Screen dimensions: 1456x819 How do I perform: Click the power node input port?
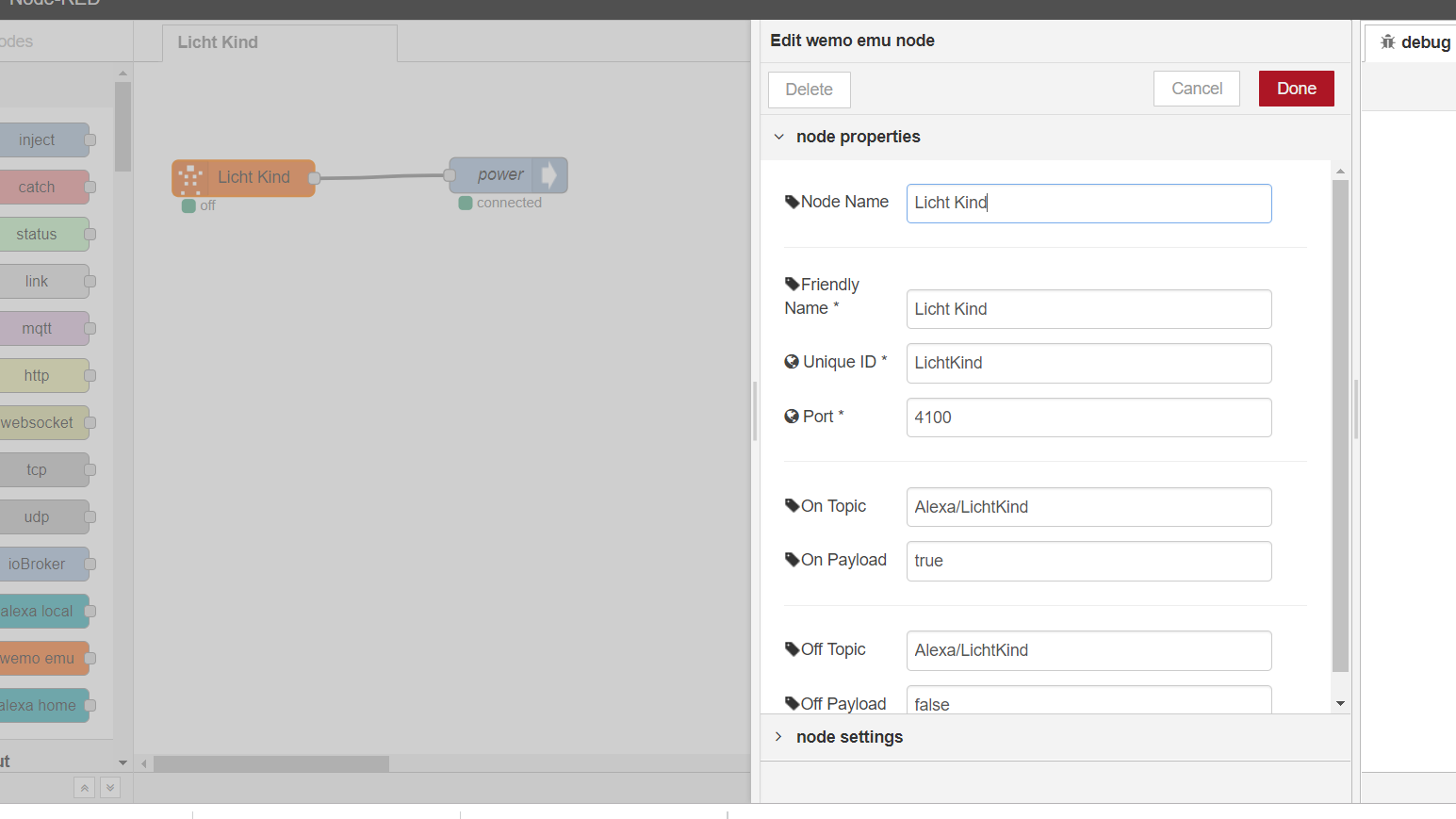pos(450,175)
